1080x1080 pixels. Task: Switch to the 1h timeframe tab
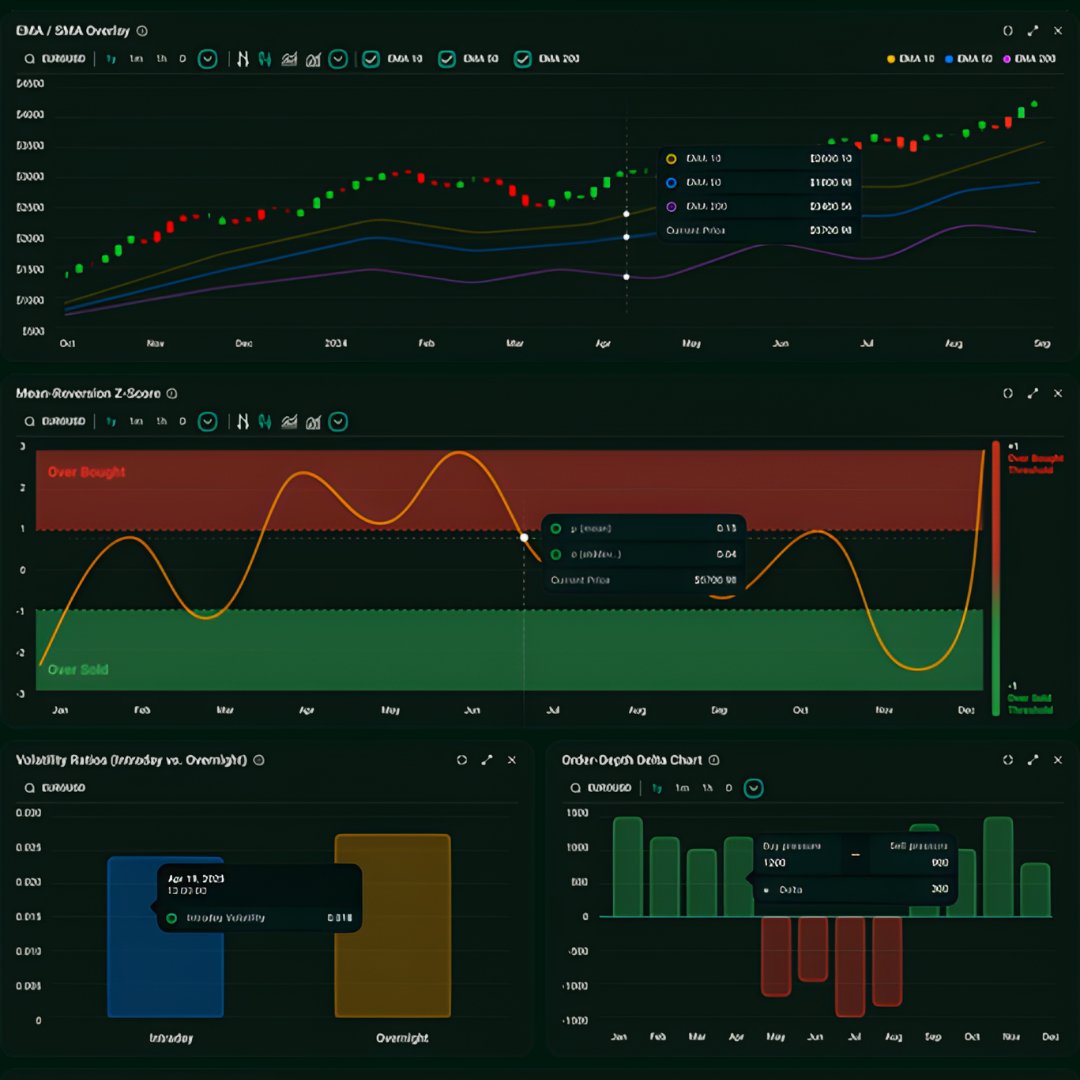click(x=161, y=58)
